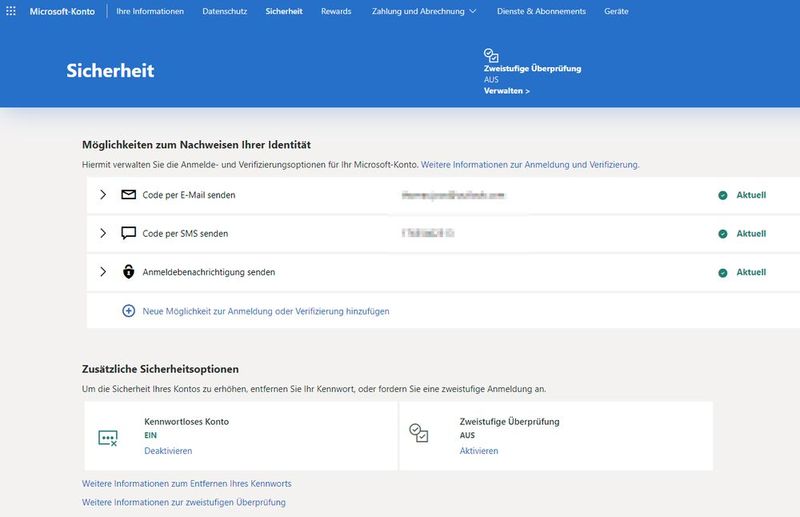The width and height of the screenshot is (800, 517).
Task: Expand the Code per E-Mail senden row
Action: coord(103,194)
